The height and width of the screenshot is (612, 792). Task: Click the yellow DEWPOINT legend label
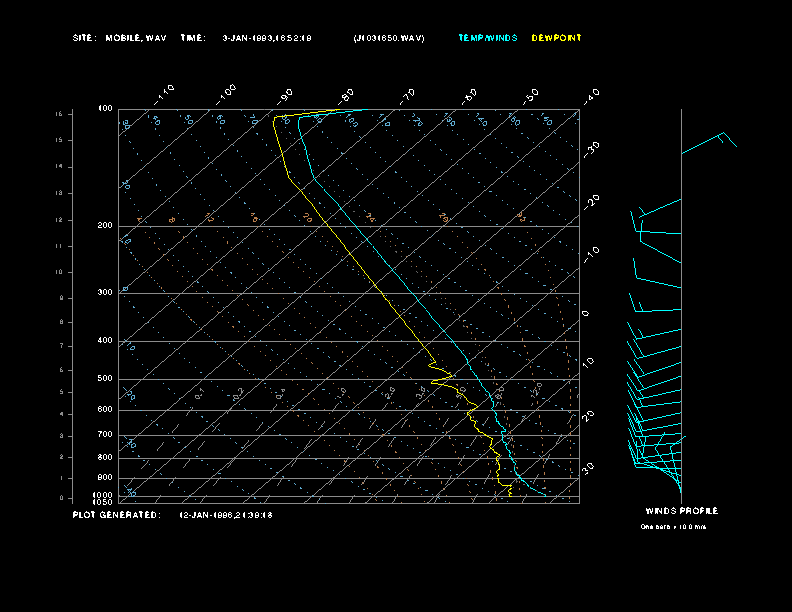click(556, 38)
